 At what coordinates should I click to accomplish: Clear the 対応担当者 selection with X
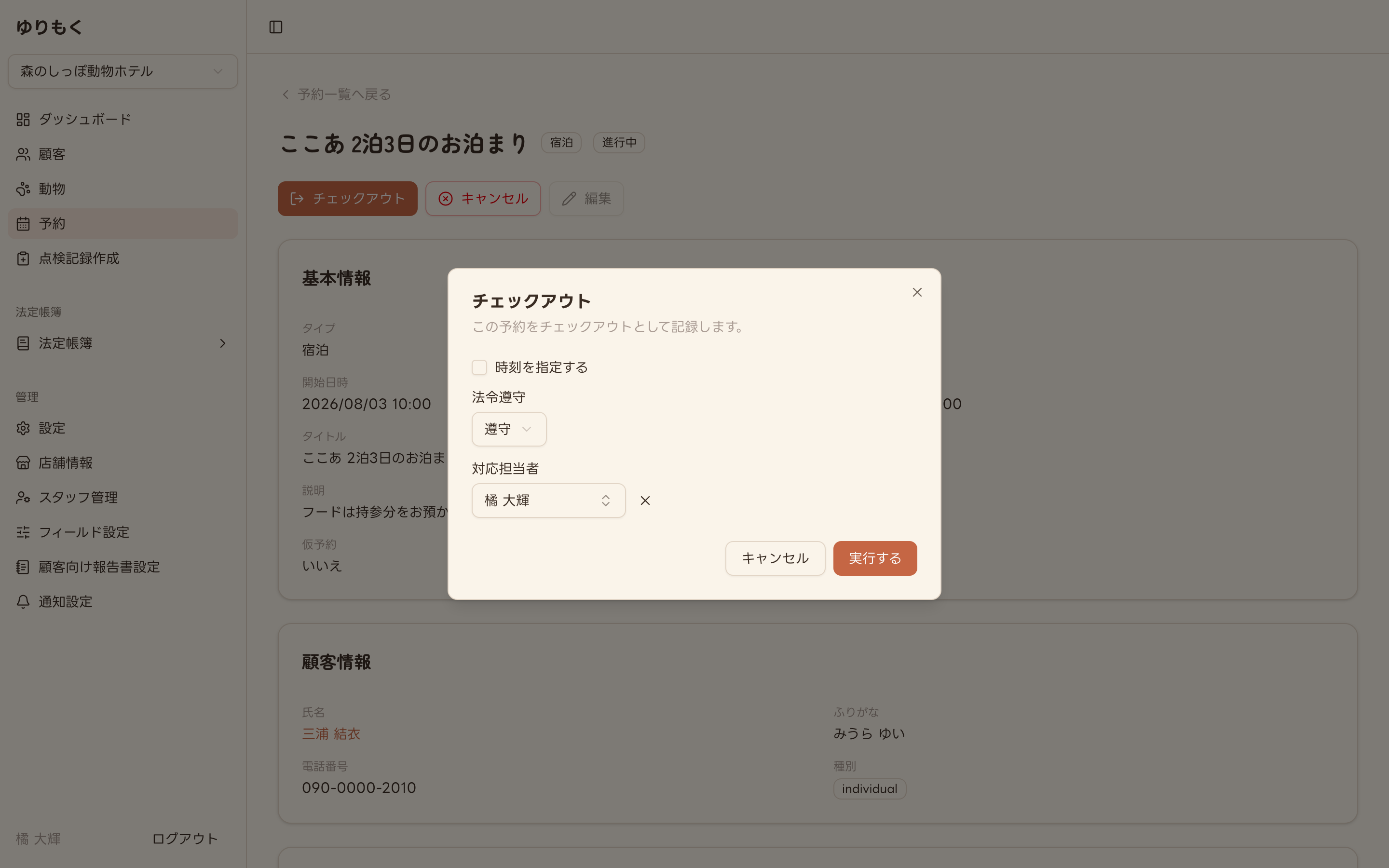(x=645, y=501)
